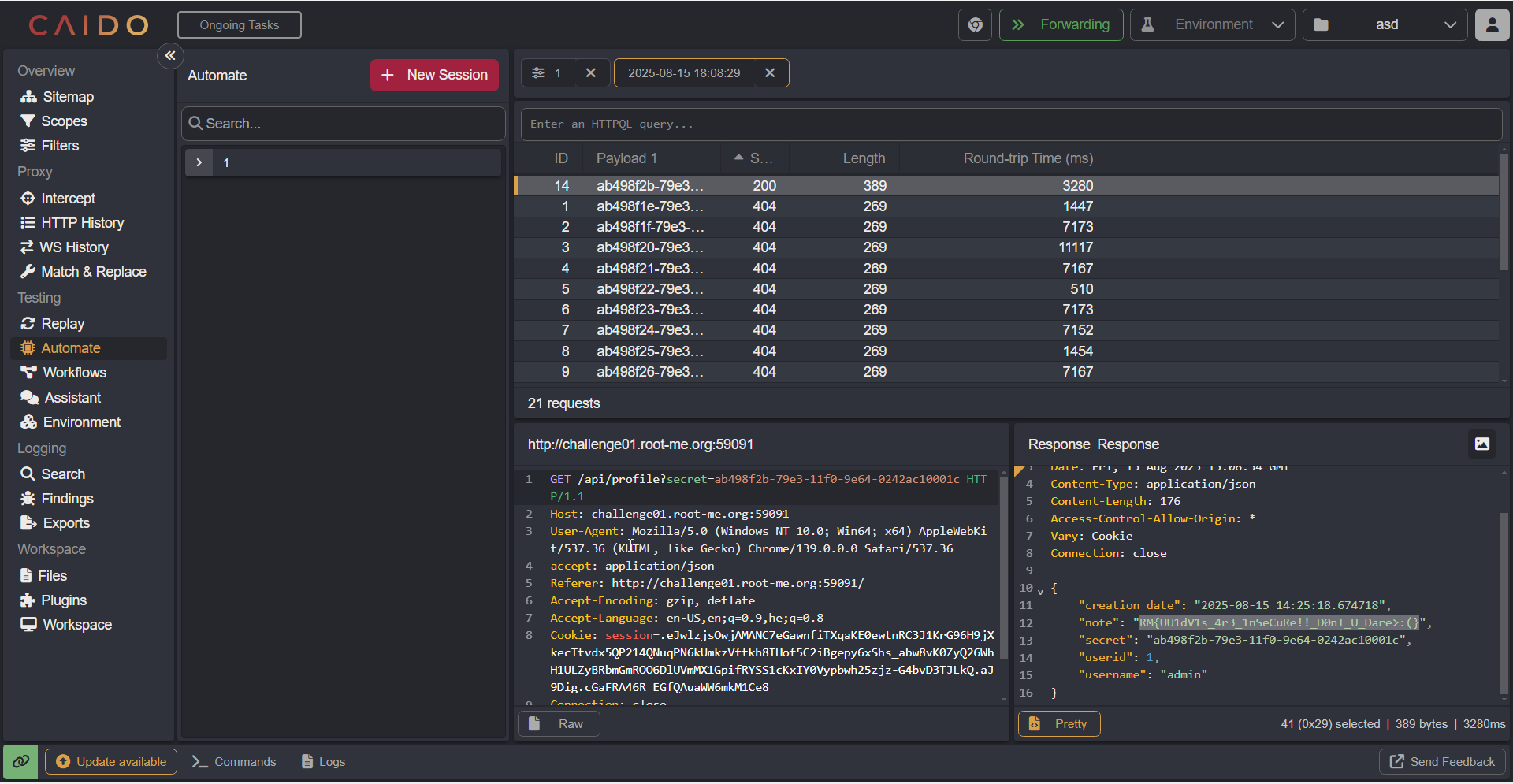Open the browser icon button in the top bar
Screen dimensions: 1513x784
click(975, 25)
